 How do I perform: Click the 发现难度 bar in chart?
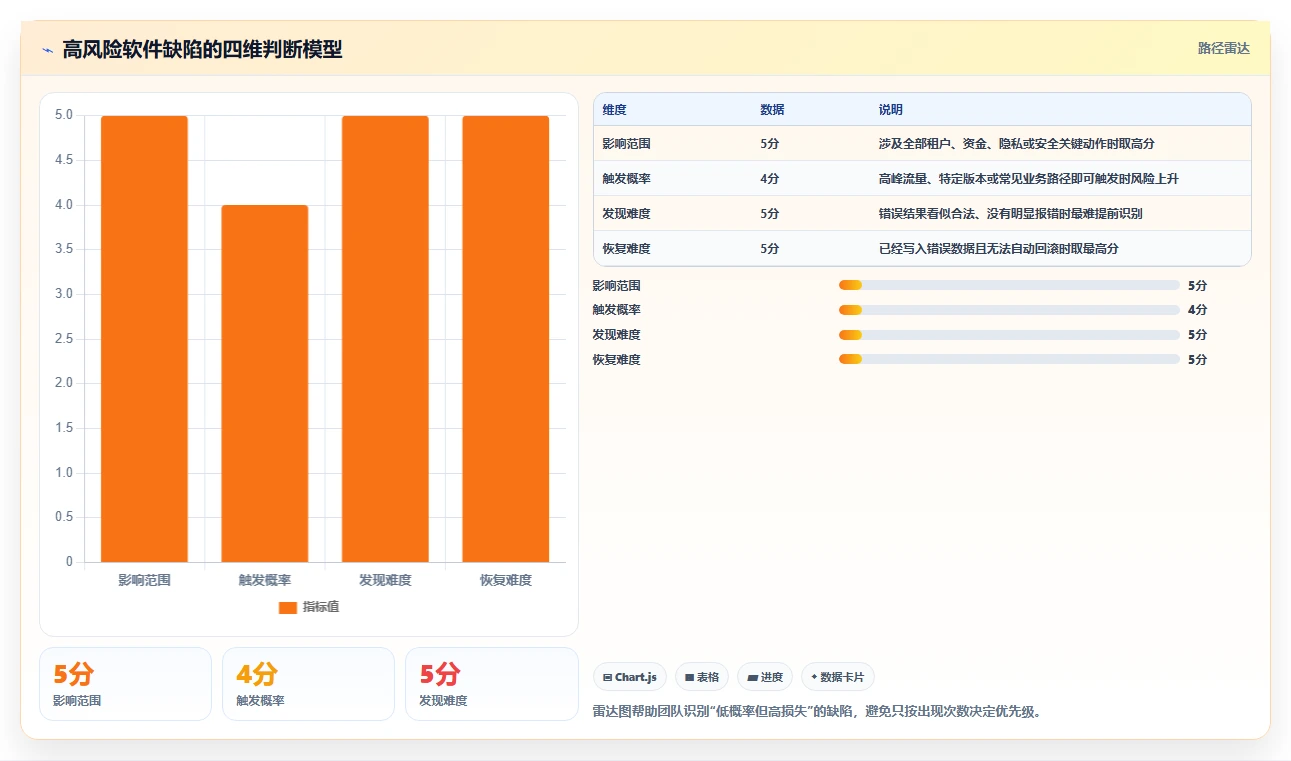[385, 338]
